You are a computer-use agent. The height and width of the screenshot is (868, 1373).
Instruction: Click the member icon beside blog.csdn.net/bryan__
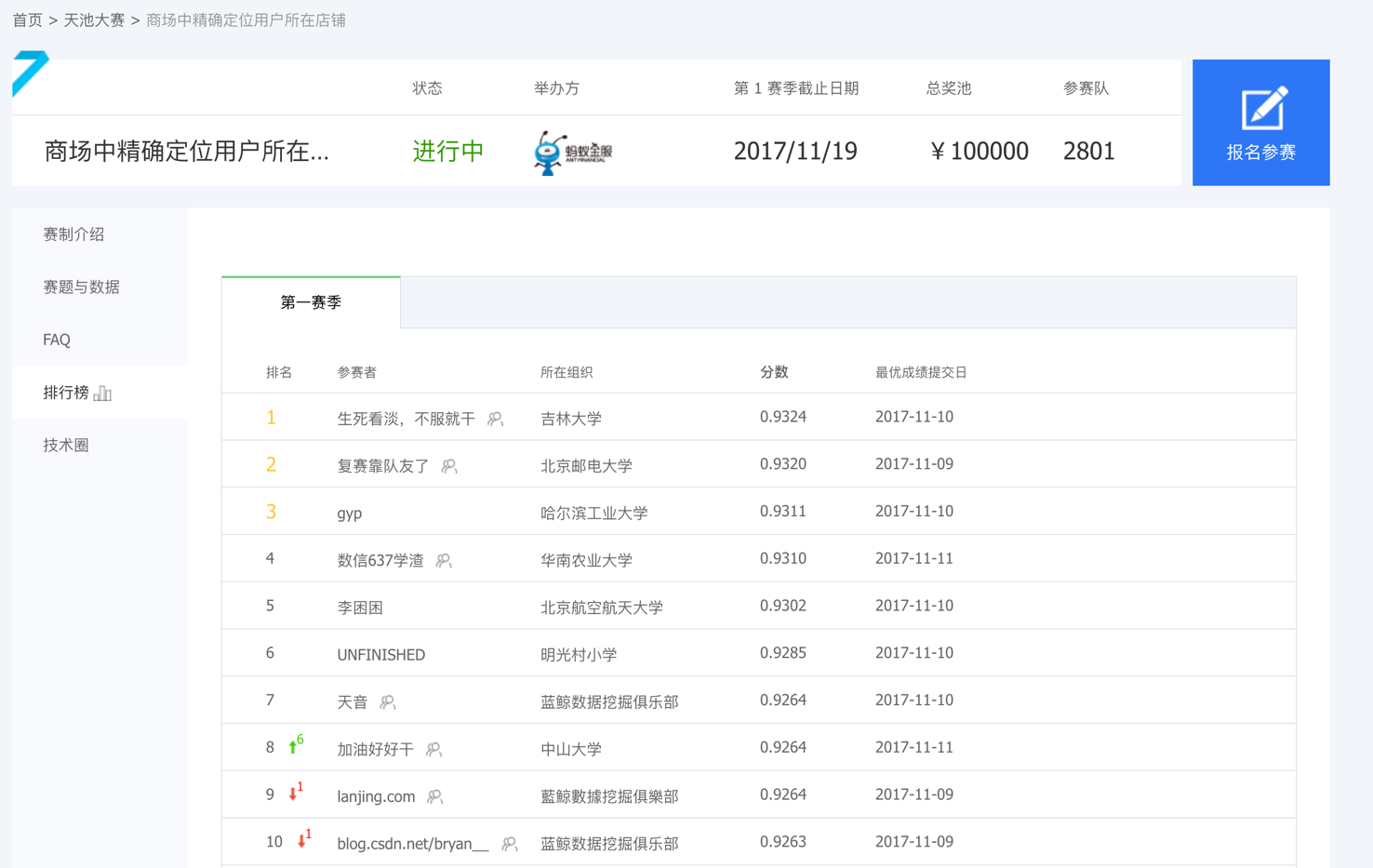pos(508,844)
